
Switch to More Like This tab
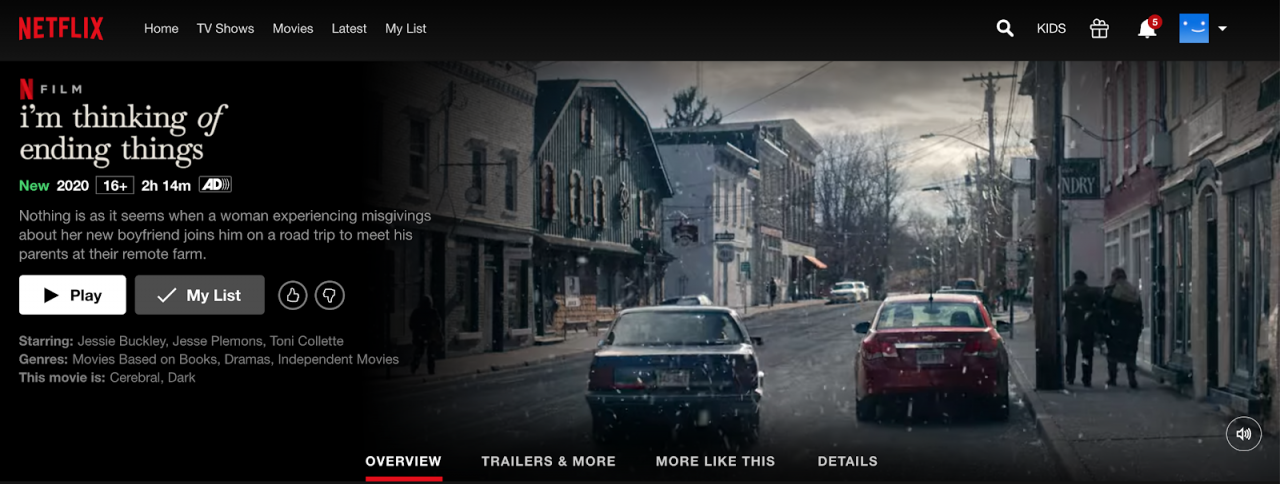tap(715, 461)
